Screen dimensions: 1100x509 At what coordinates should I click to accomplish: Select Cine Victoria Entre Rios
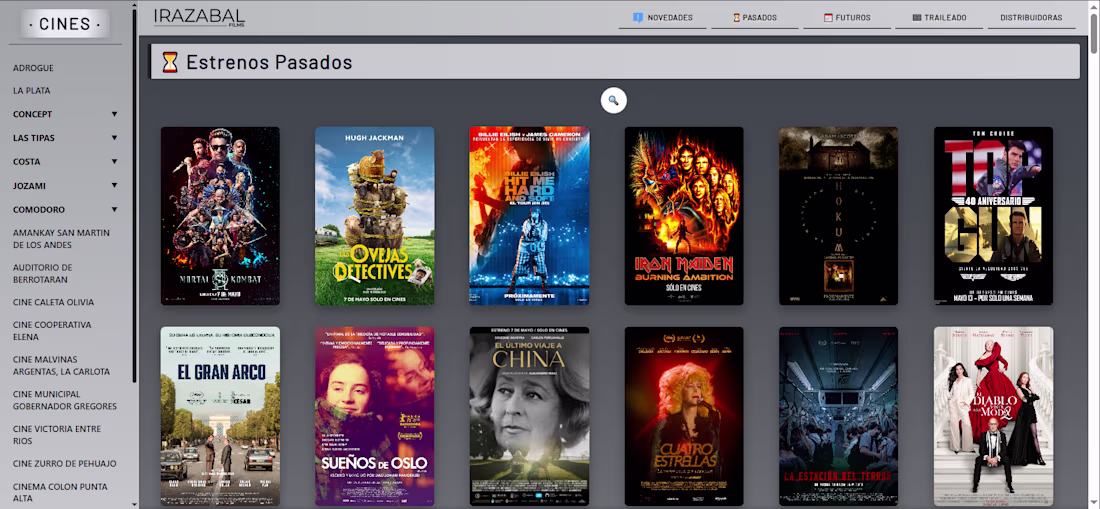[x=57, y=434]
